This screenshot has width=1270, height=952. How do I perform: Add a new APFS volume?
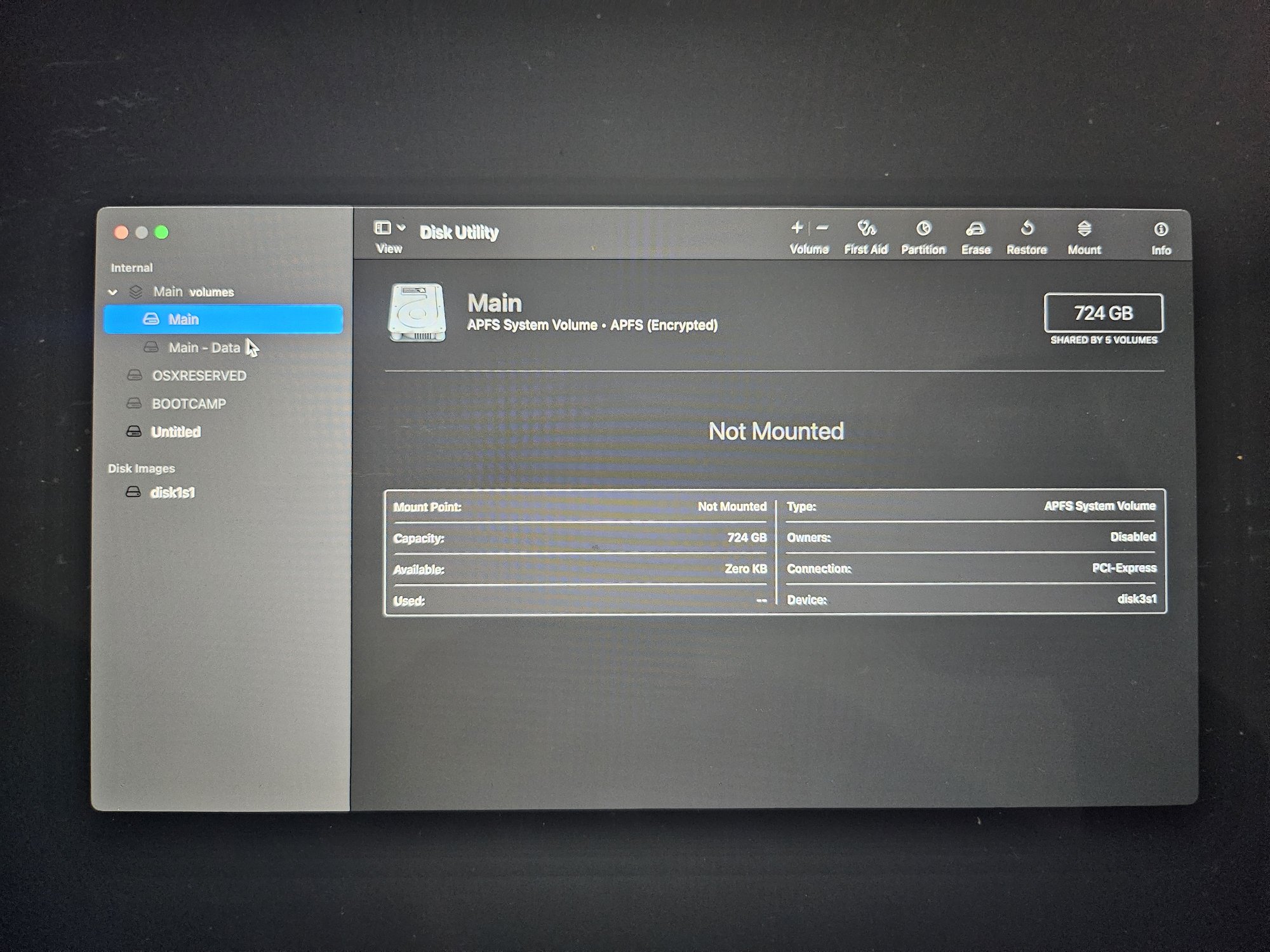pos(797,228)
